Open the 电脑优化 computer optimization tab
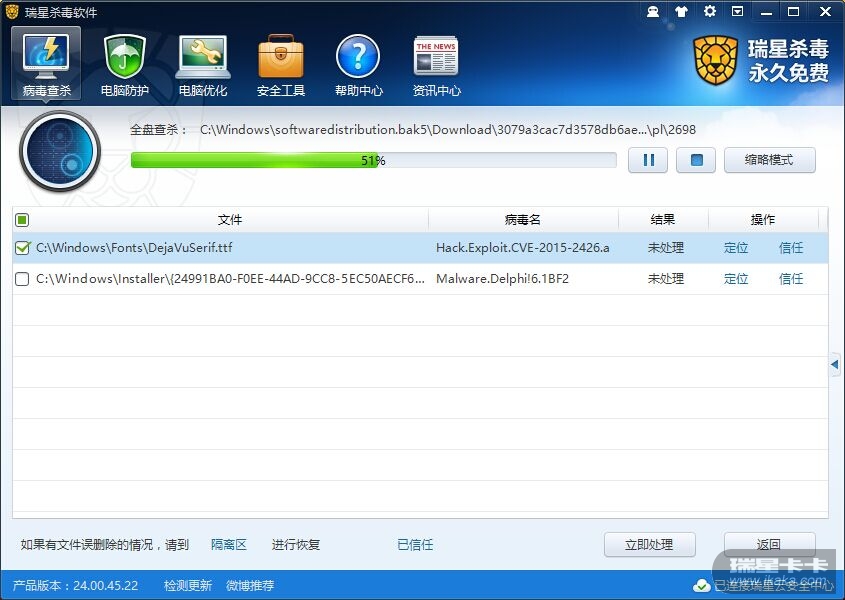This screenshot has height=600, width=845. [203, 65]
